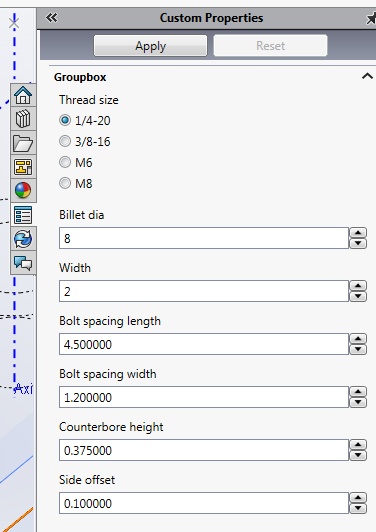Collapse the Groupbox section chevron
The width and height of the screenshot is (376, 532).
[367, 76]
